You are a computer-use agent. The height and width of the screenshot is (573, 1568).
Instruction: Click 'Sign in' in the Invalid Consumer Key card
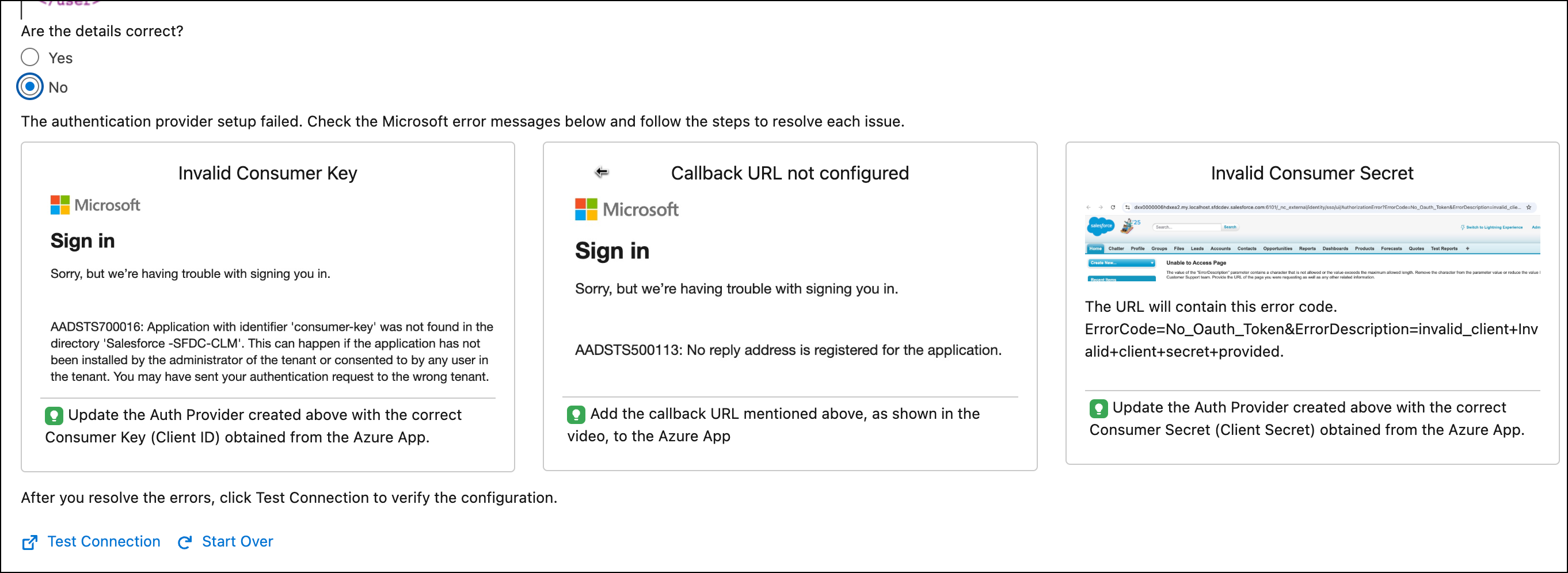83,241
